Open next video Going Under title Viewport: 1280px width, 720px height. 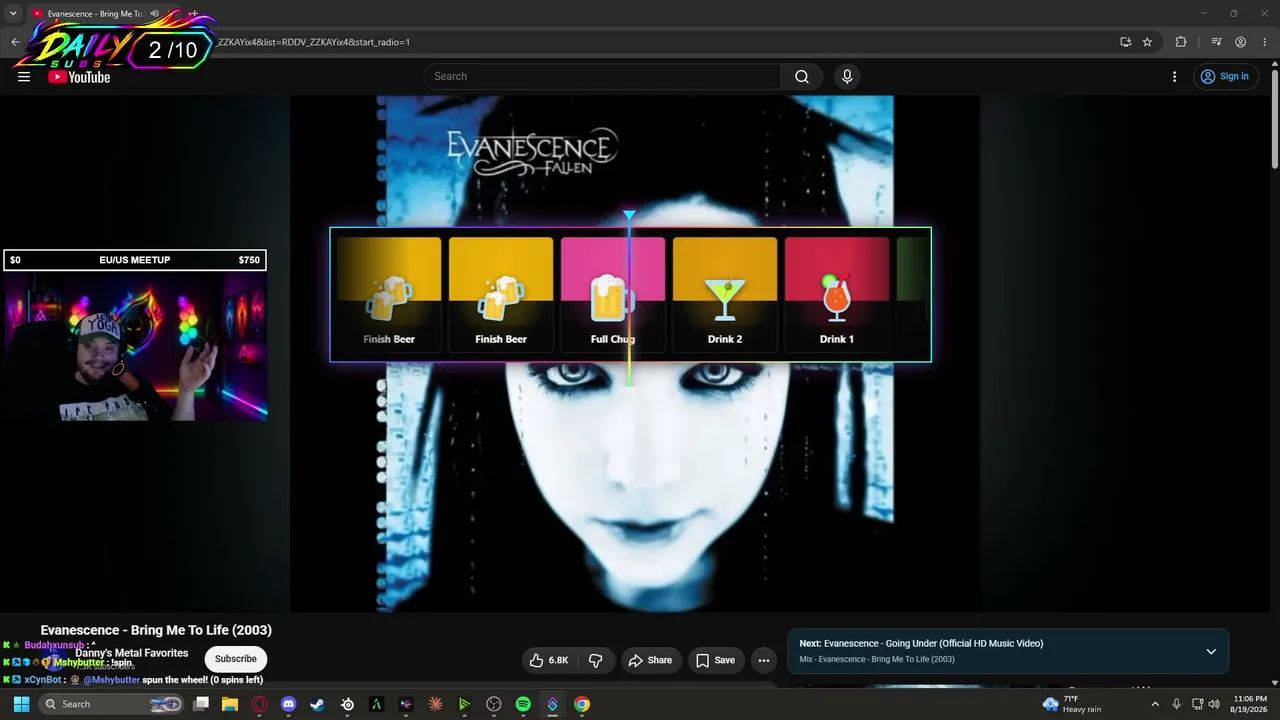933,644
